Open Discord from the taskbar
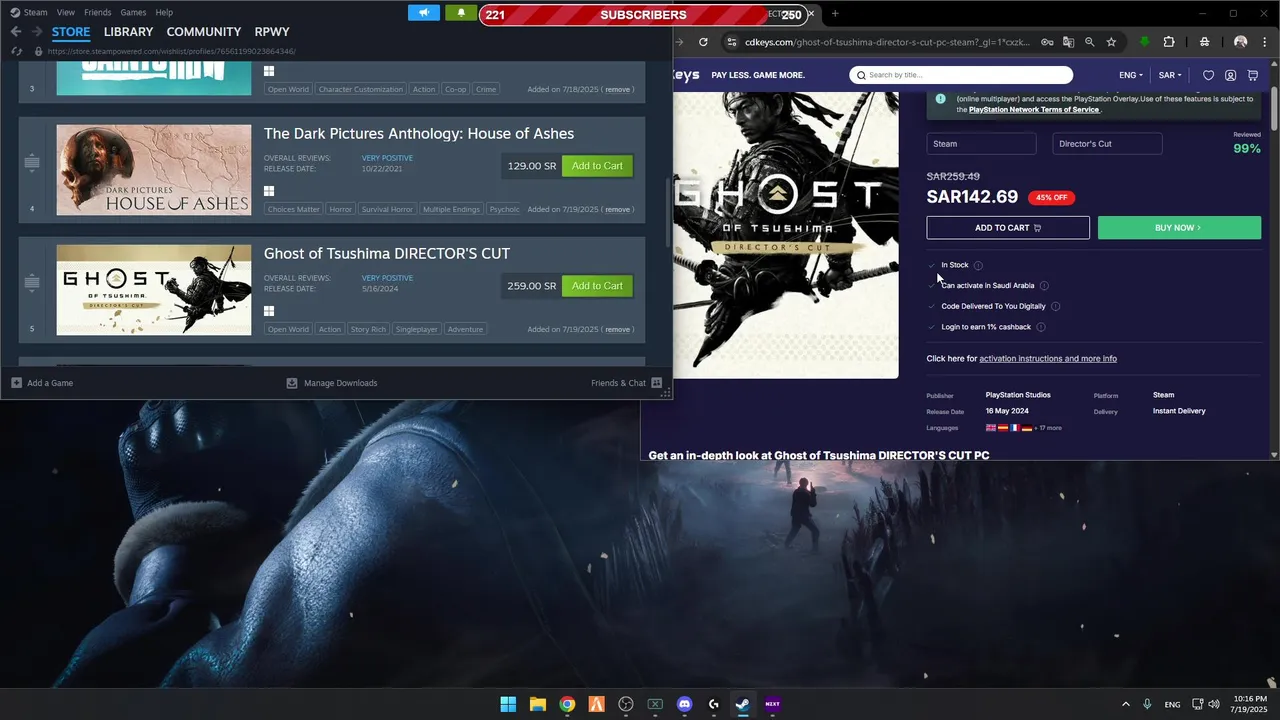This screenshot has width=1280, height=720. 684,704
